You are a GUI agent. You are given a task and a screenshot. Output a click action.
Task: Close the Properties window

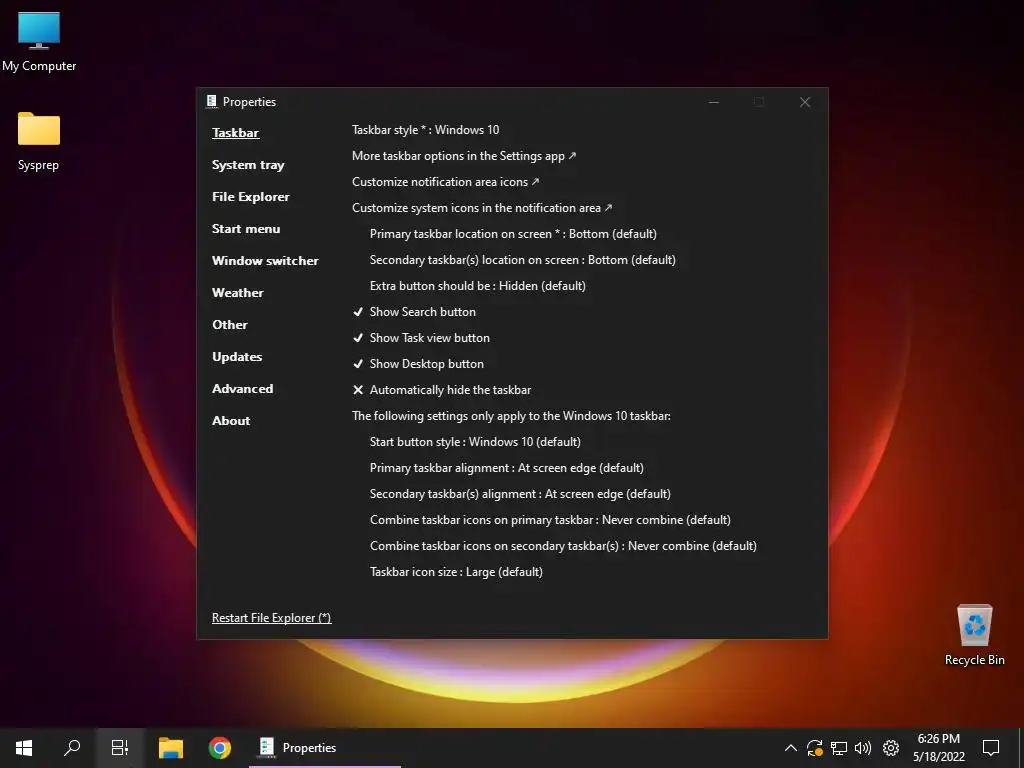click(805, 102)
